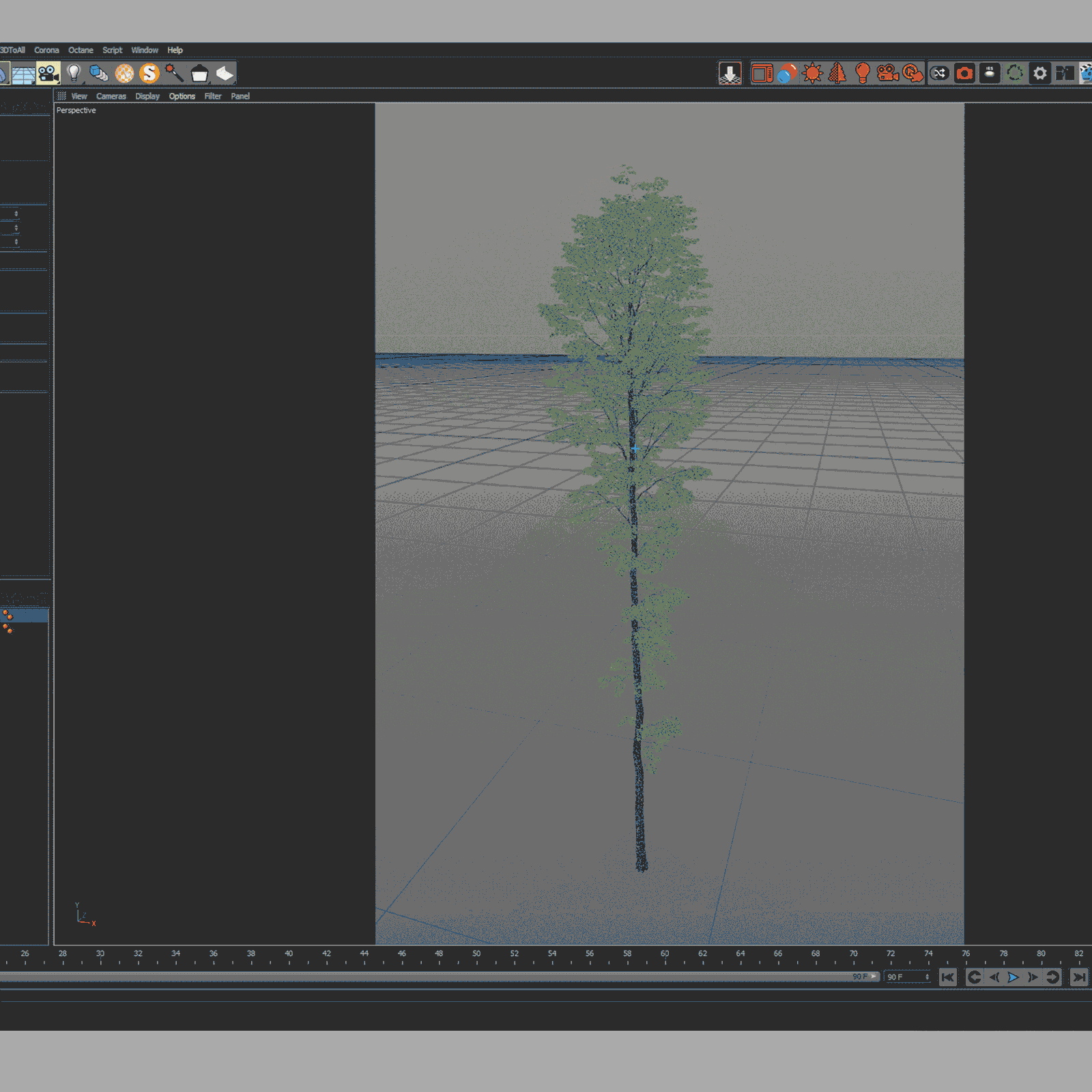This screenshot has height=1092, width=1092.
Task: Open the viewport Cameras menu
Action: click(111, 96)
